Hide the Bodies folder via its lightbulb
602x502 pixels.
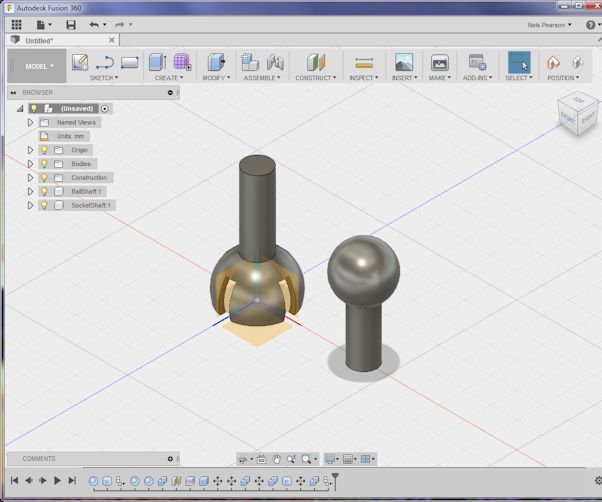coord(44,164)
